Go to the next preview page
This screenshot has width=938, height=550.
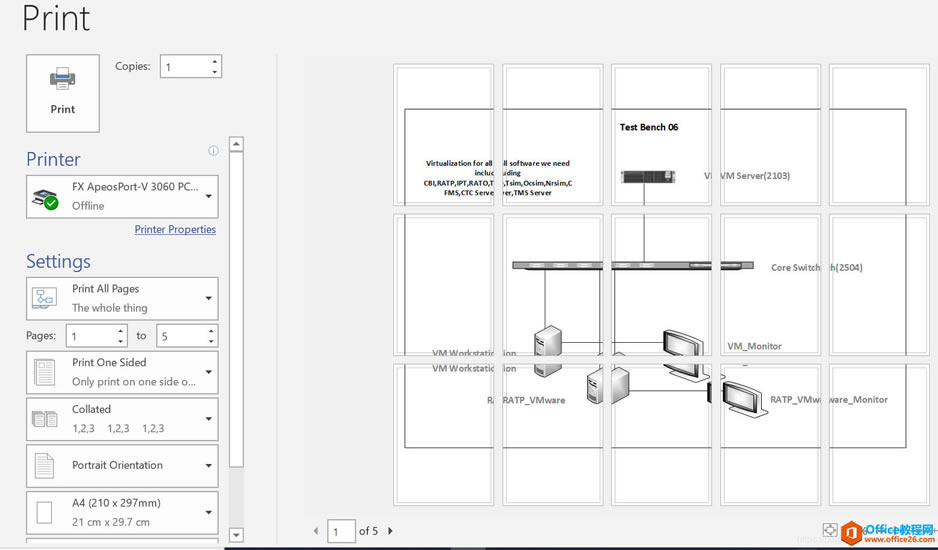390,531
